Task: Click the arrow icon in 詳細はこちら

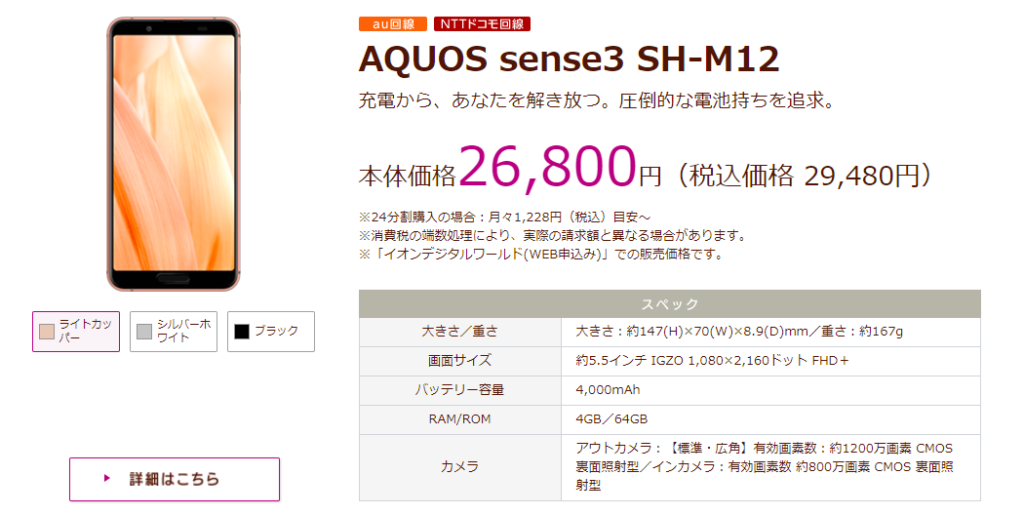Action: pyautogui.click(x=107, y=478)
